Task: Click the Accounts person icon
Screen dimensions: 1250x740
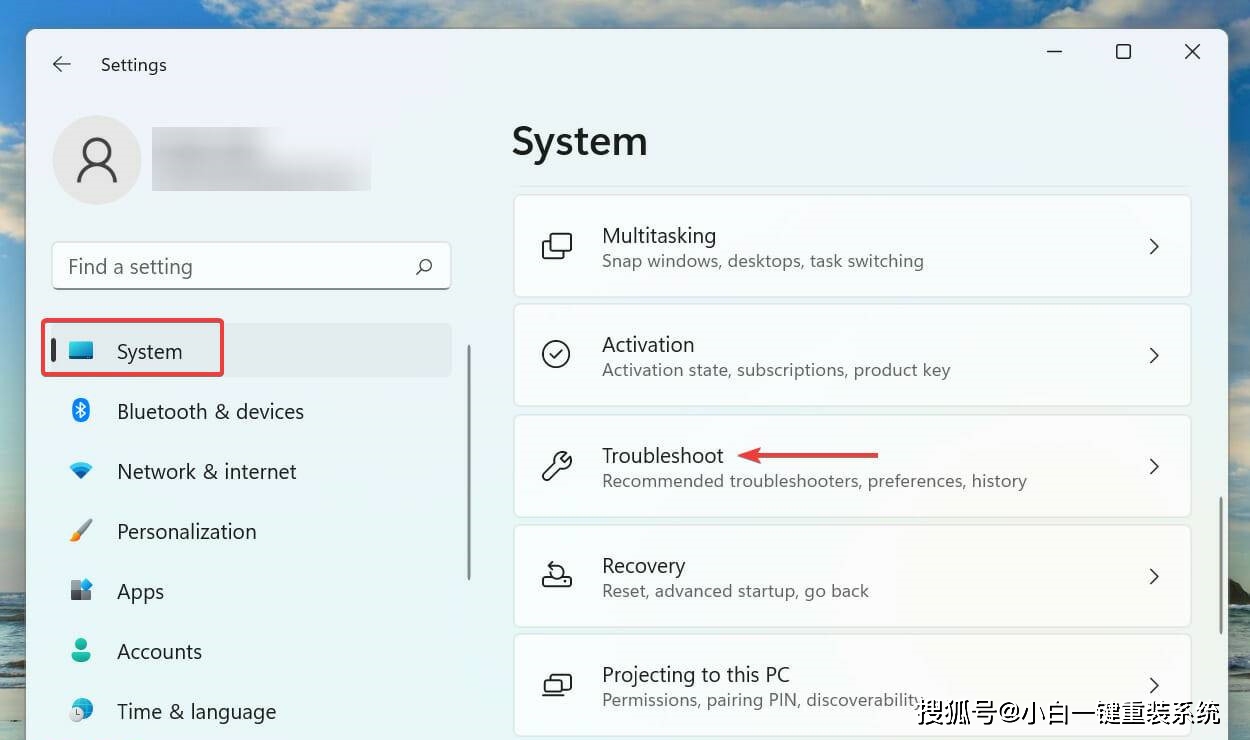Action: point(81,650)
